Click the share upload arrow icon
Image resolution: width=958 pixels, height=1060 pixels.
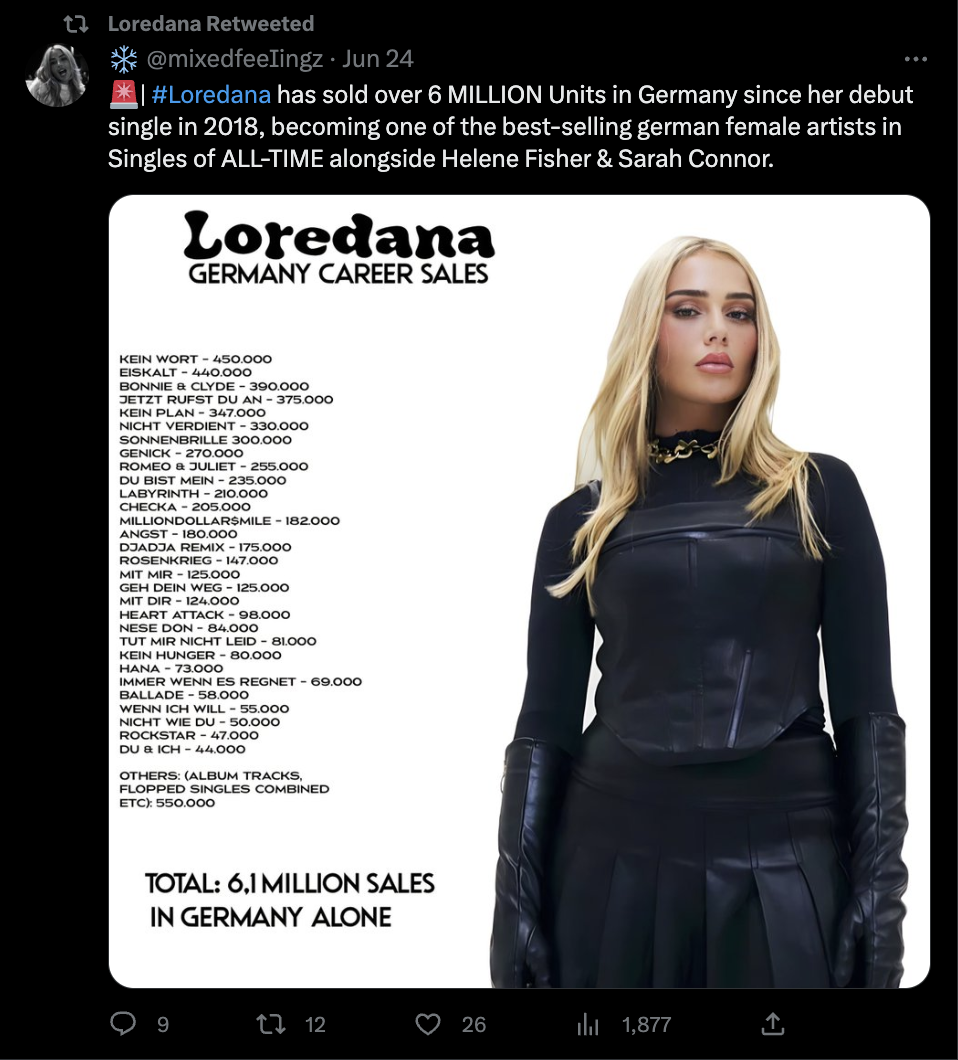[x=773, y=1023]
